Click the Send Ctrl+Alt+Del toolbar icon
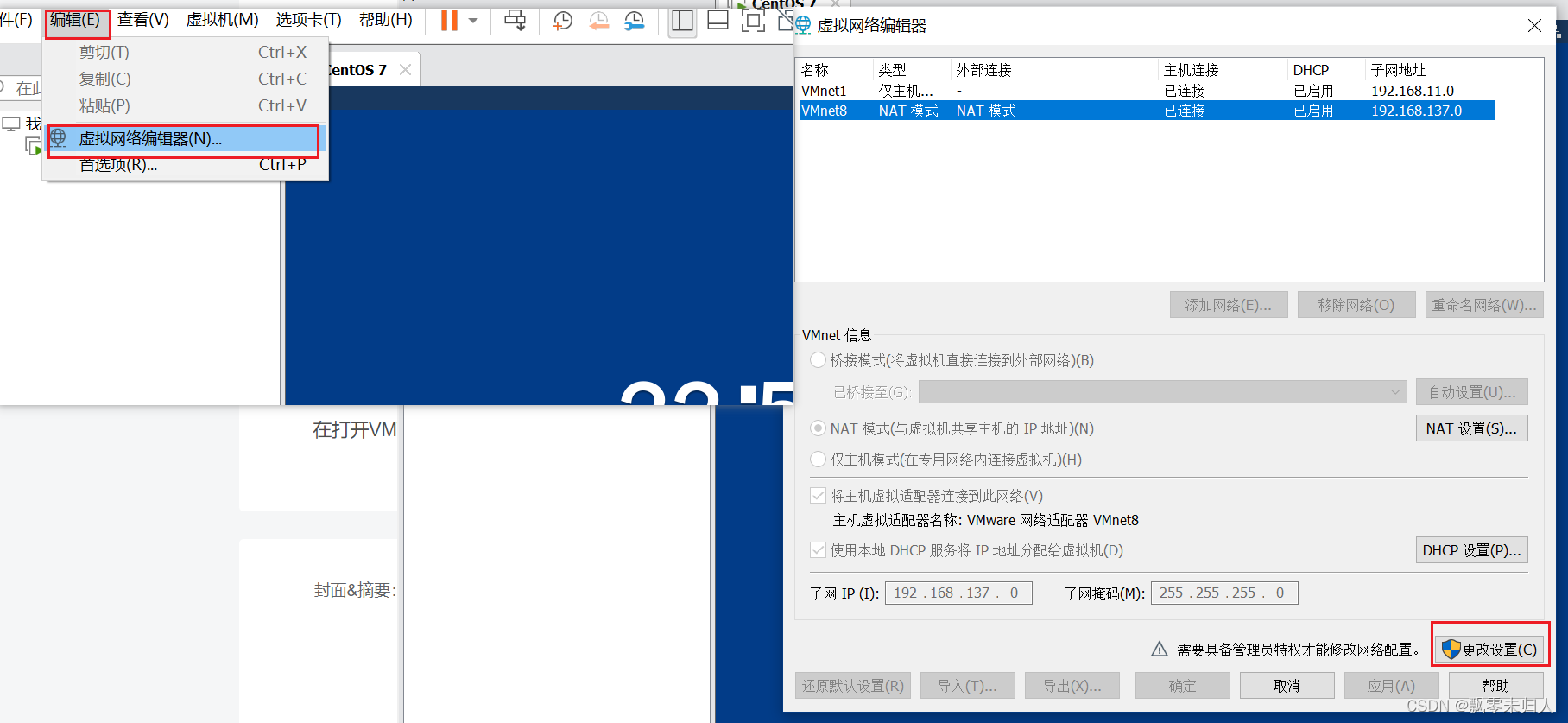Screen dimensions: 1568x723 (515, 20)
